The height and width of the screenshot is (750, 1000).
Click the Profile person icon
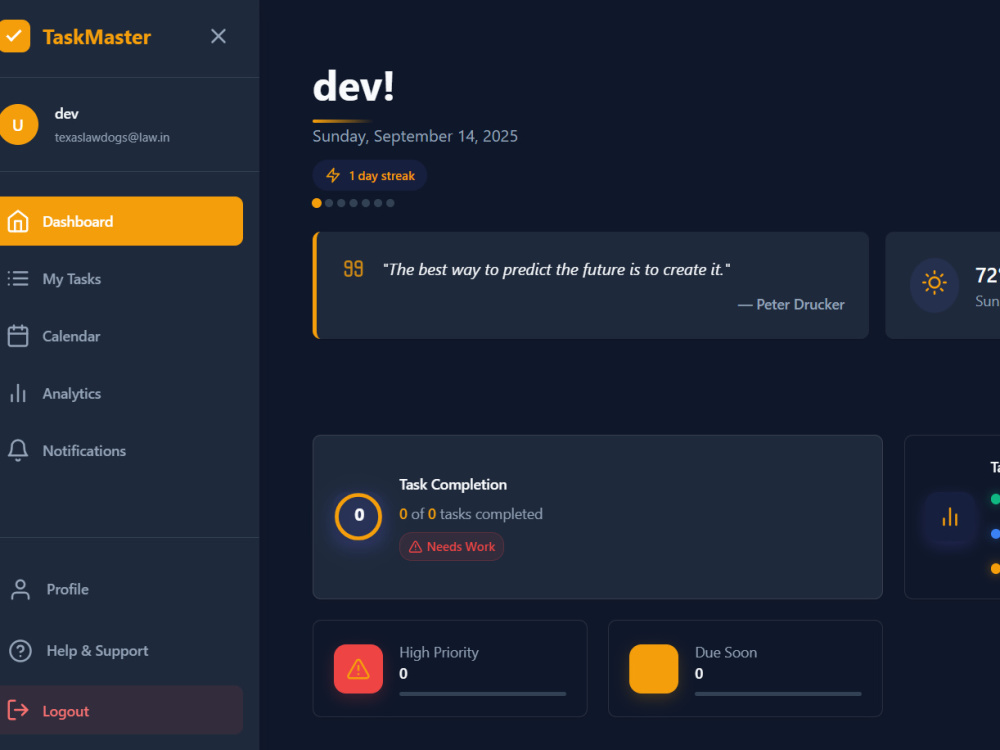pos(20,589)
